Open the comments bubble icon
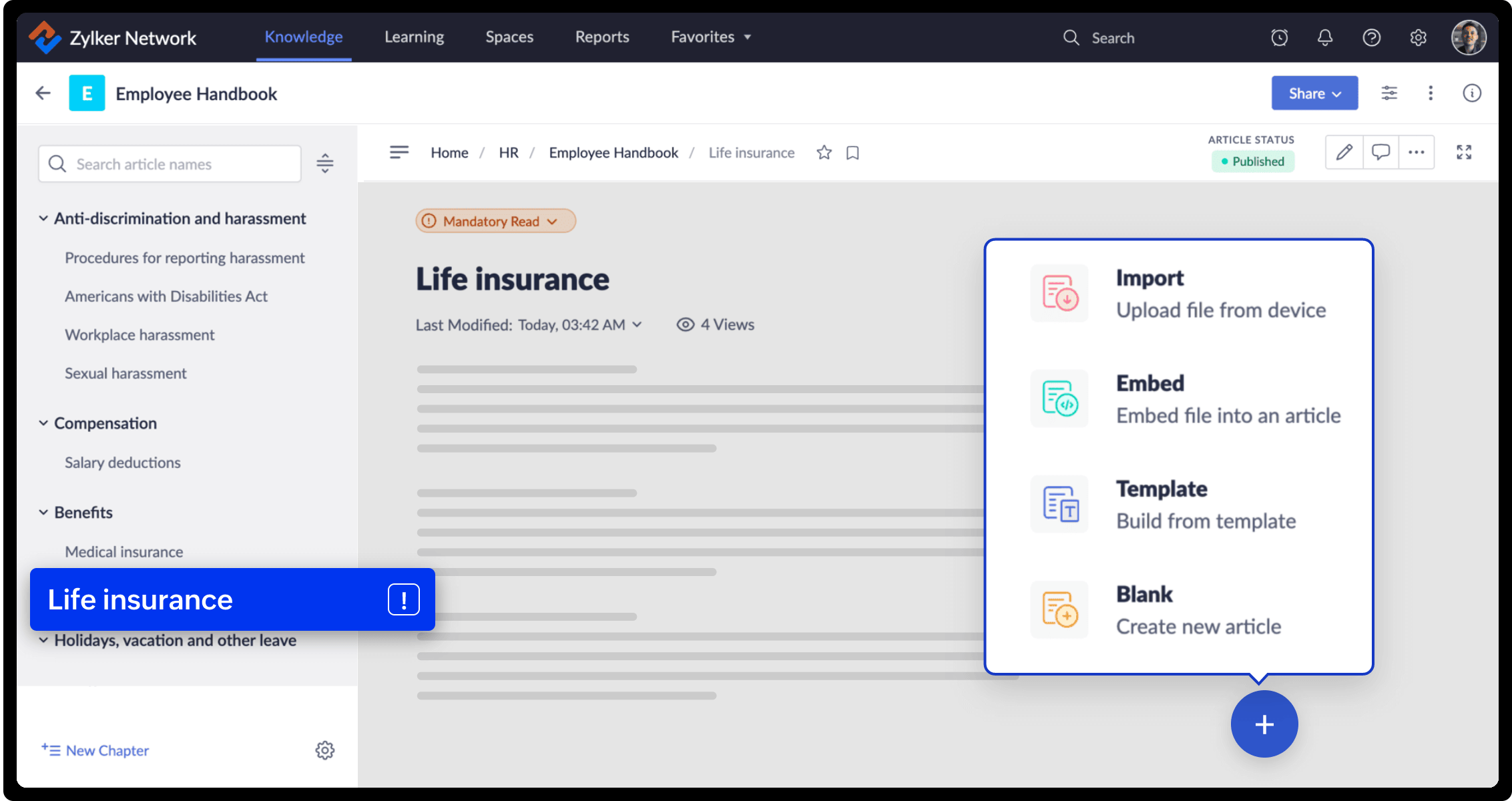1512x801 pixels. point(1380,152)
